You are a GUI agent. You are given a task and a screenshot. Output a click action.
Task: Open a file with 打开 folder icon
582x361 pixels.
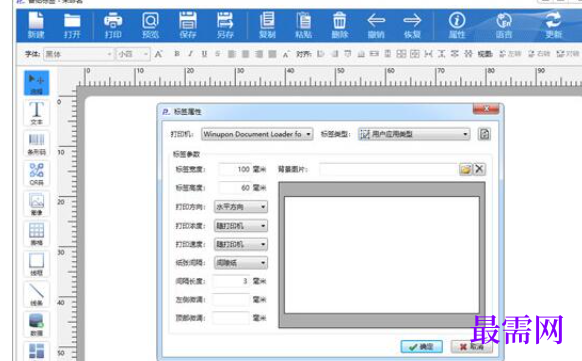click(x=72, y=25)
